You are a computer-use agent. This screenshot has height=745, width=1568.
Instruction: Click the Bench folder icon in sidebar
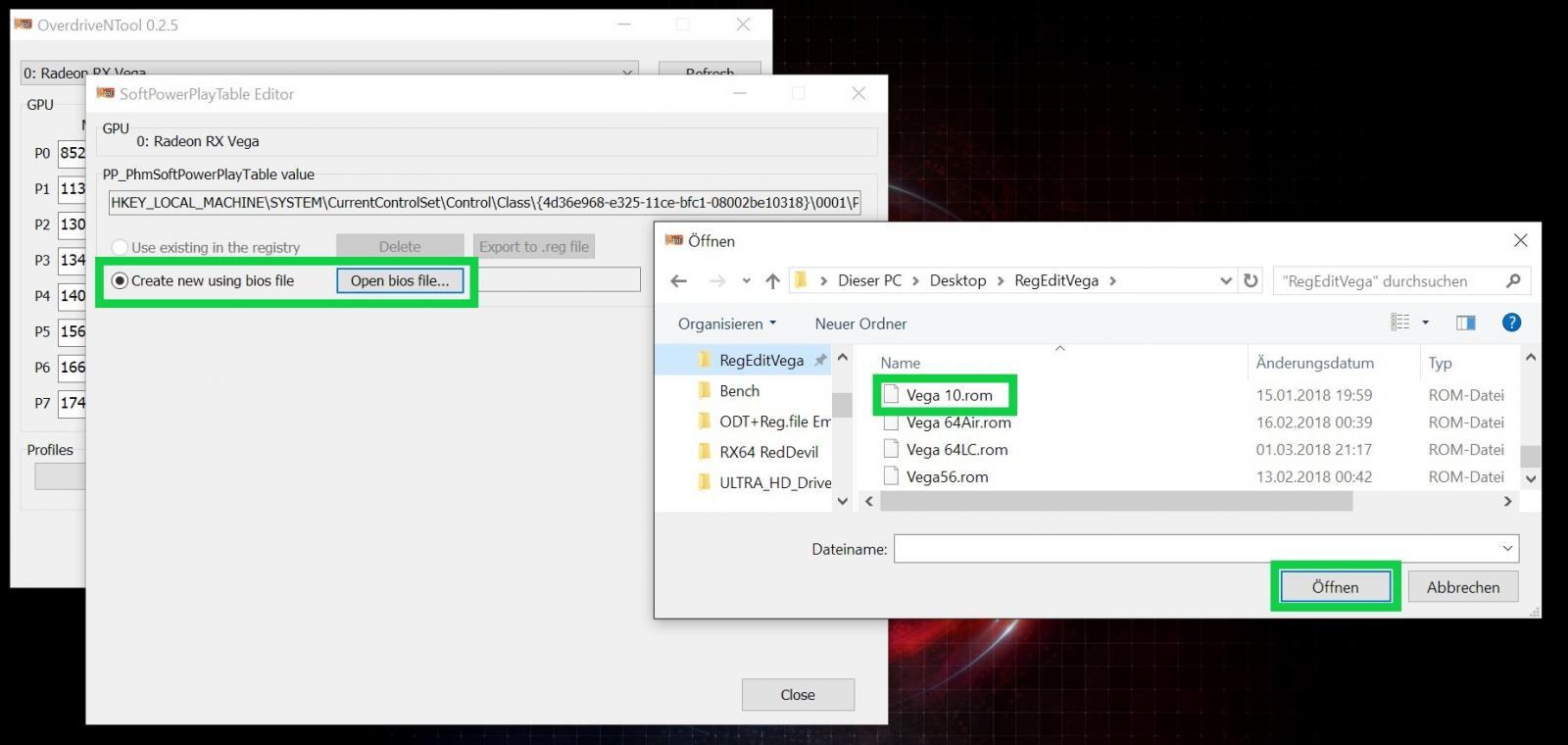704,390
